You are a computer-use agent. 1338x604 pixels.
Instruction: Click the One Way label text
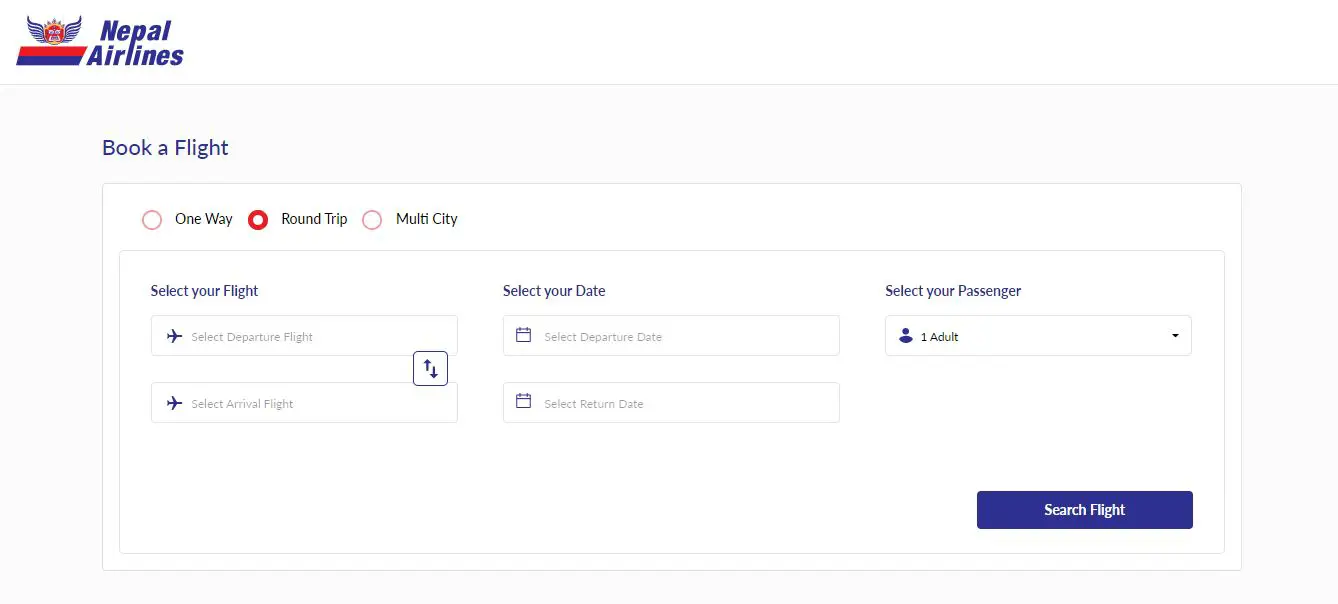click(204, 219)
